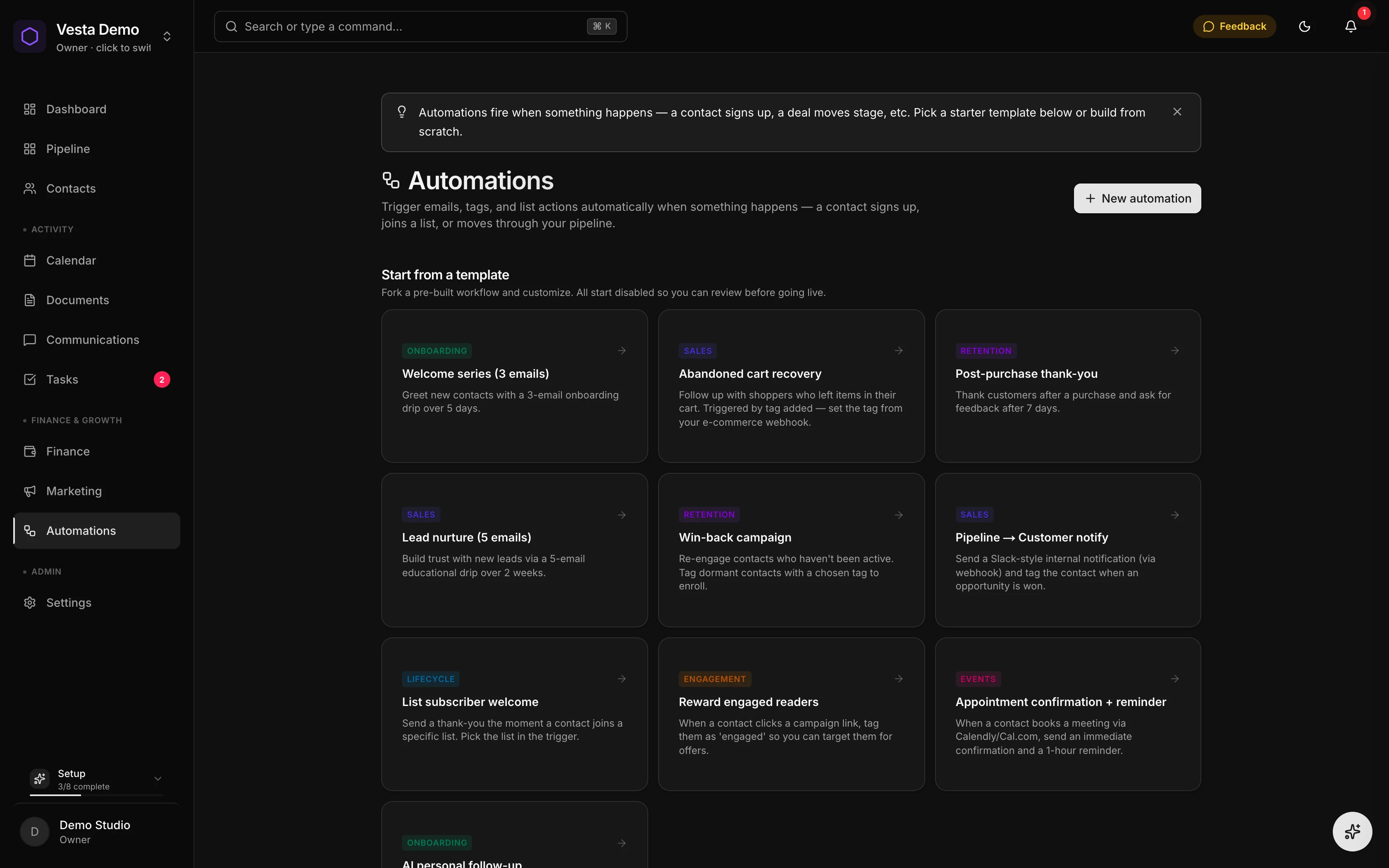Screen dimensions: 1389x868
Task: Open the Post-purchase thank-you arrow
Action: coord(1175,351)
